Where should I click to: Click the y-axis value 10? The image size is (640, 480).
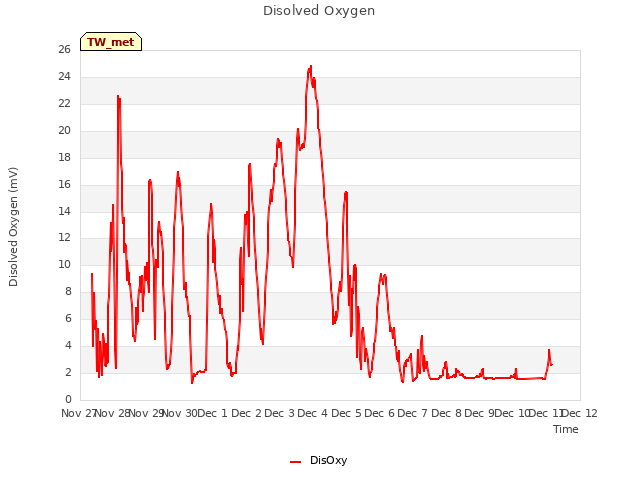64,264
